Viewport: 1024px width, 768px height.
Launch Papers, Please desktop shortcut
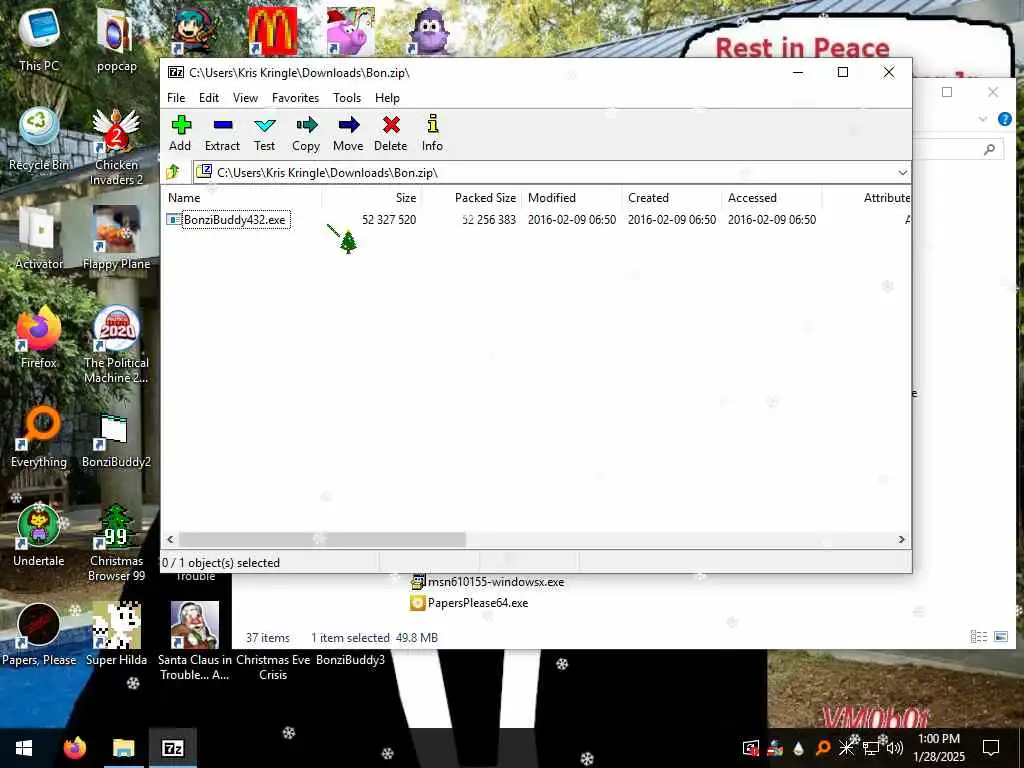tap(39, 634)
